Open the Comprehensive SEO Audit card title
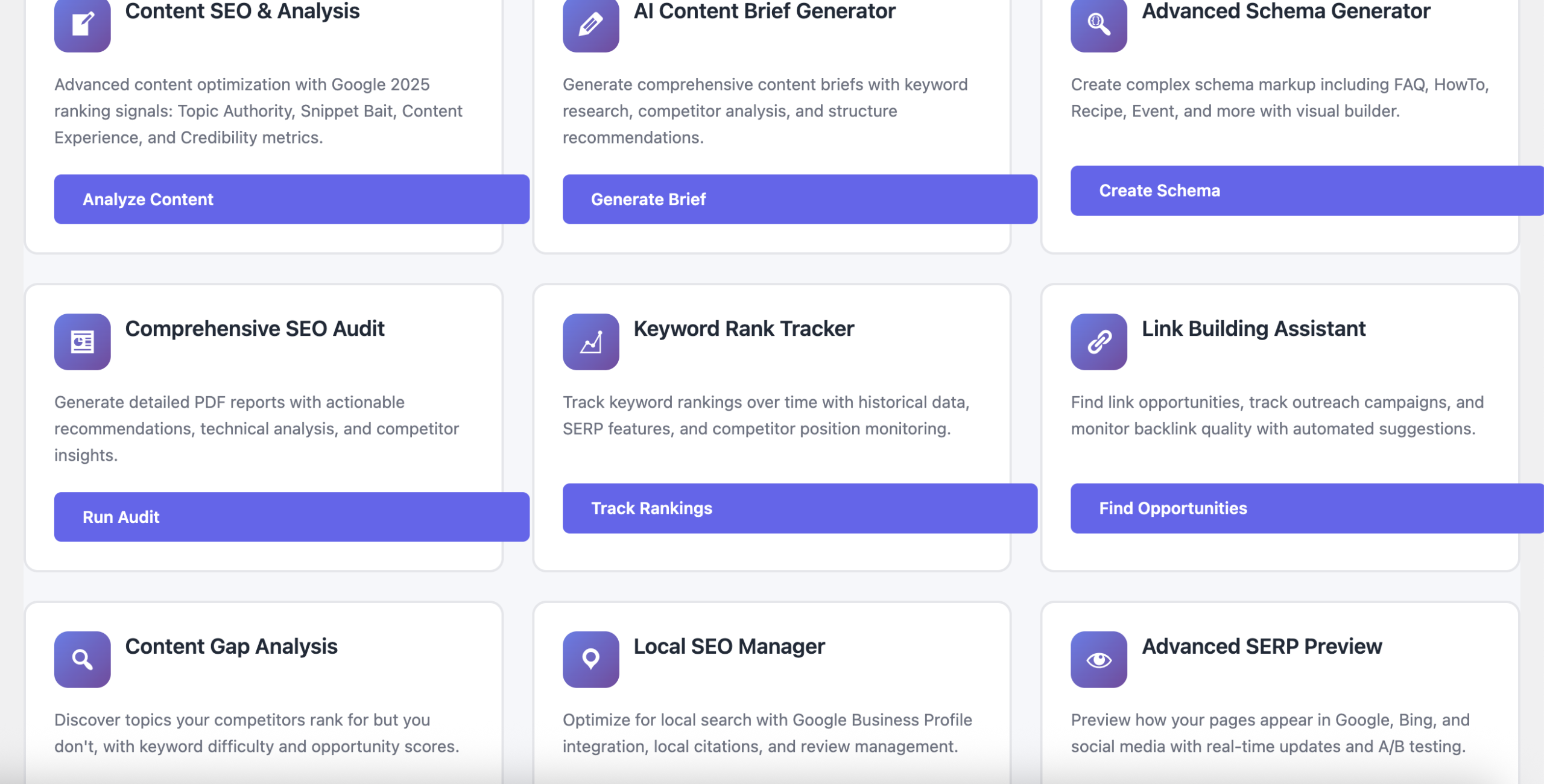 click(255, 329)
